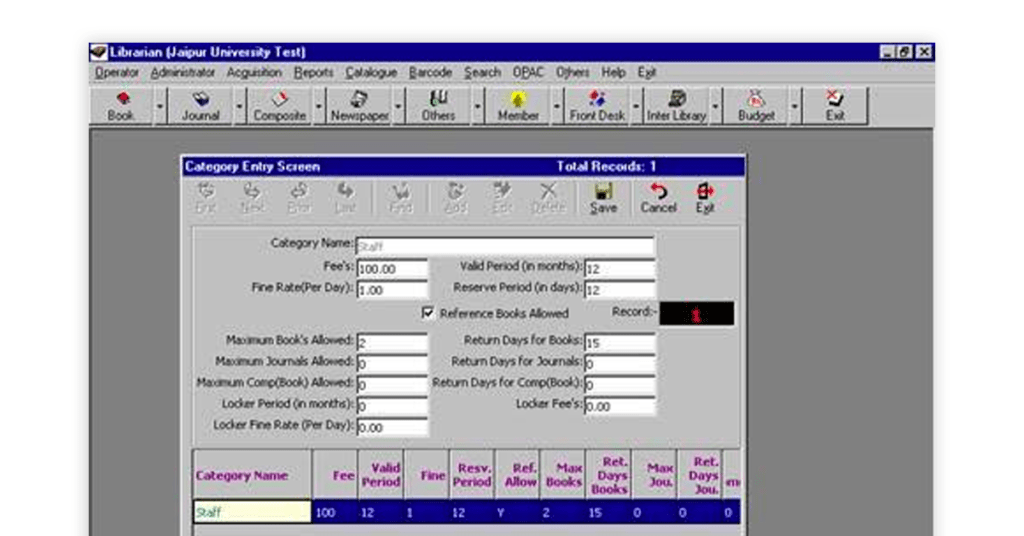Open the Others menu in menu bar
Viewport: 1024px width, 536px height.
573,72
